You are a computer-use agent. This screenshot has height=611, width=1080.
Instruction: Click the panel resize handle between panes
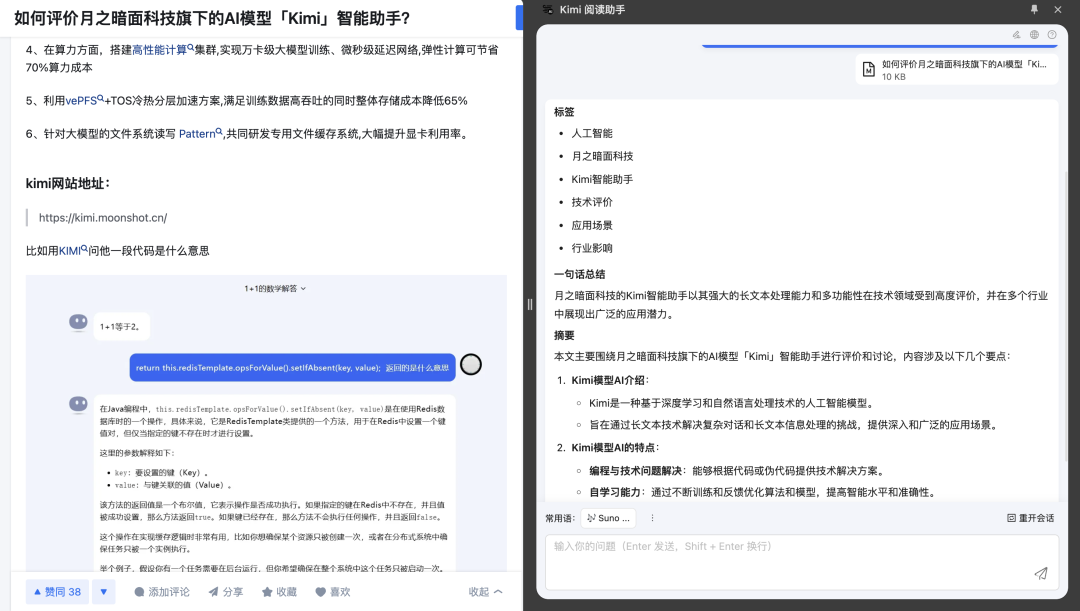point(530,304)
